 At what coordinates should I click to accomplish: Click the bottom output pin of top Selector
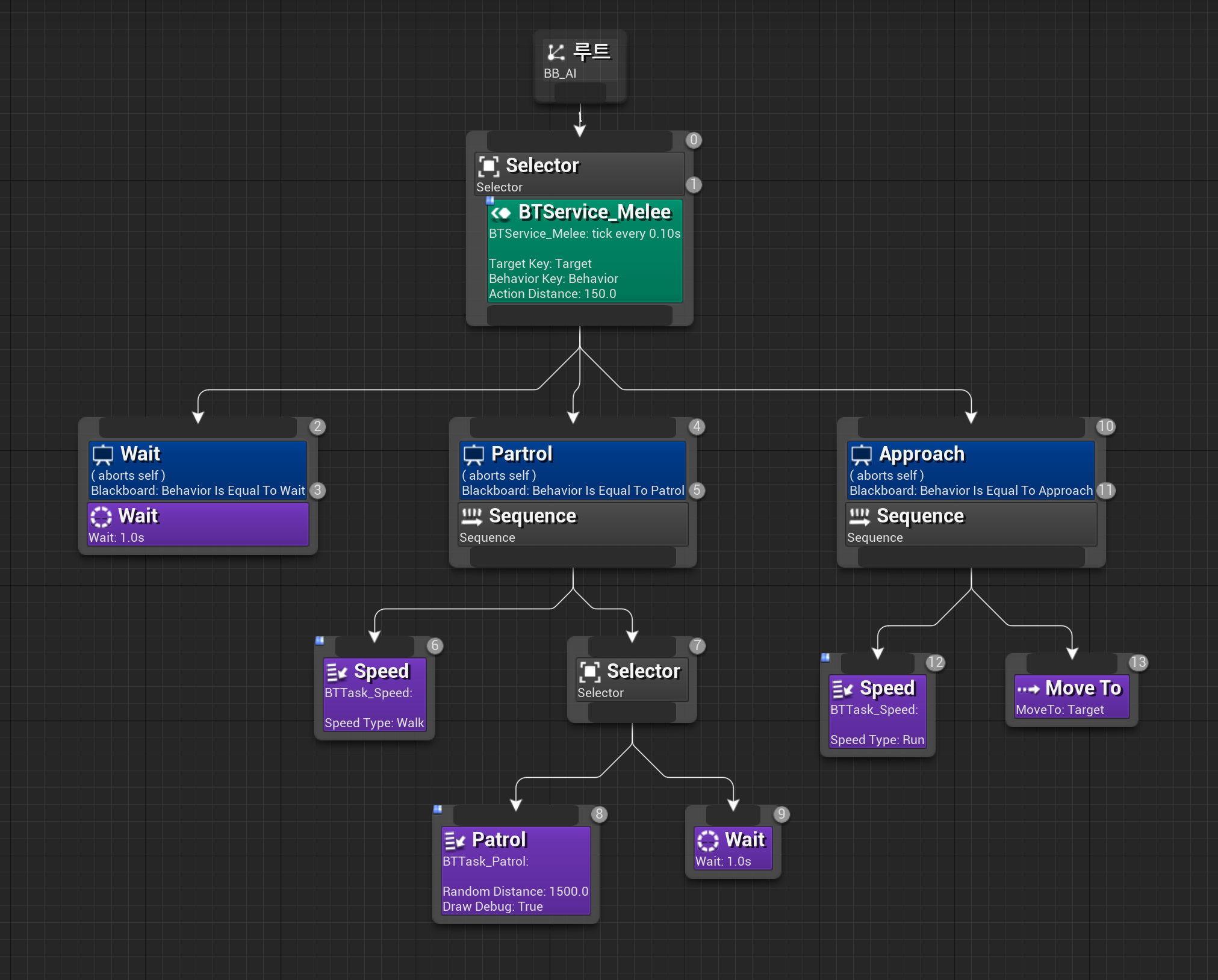[579, 315]
